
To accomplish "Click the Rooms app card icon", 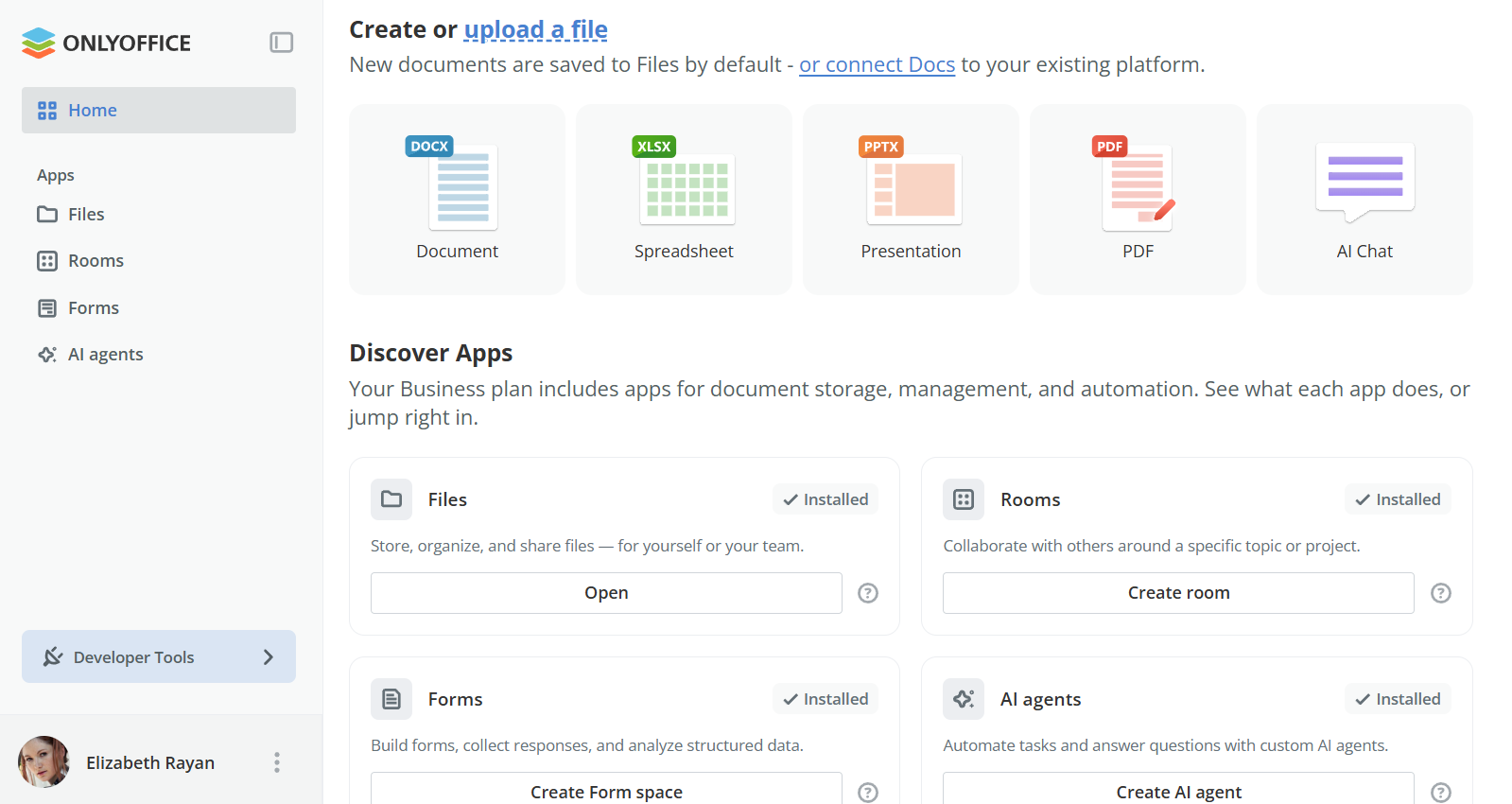I will (x=964, y=499).
